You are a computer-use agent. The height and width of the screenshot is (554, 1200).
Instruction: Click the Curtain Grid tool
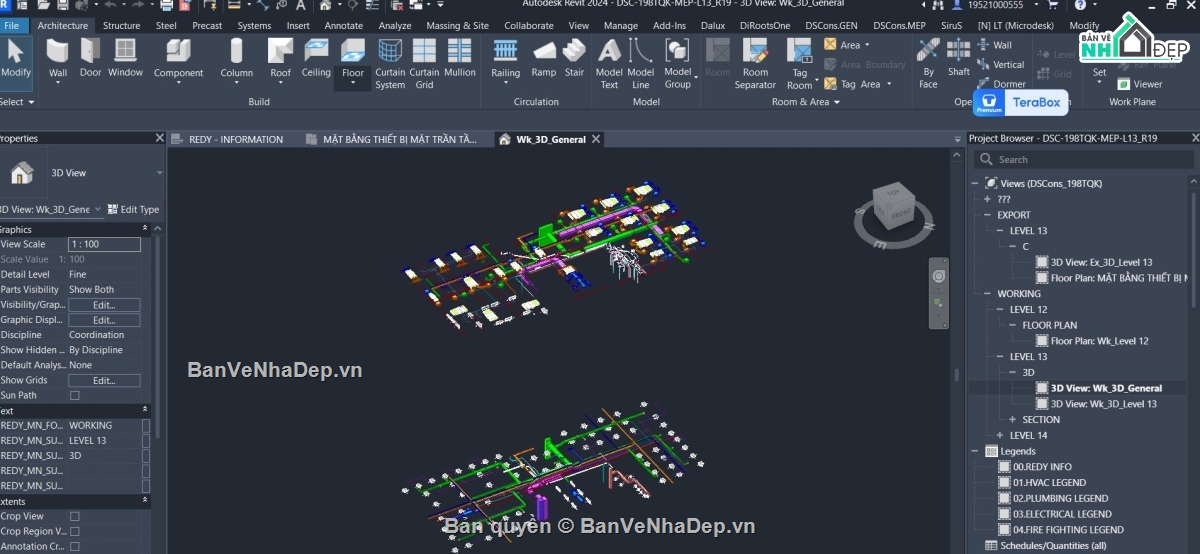(424, 64)
